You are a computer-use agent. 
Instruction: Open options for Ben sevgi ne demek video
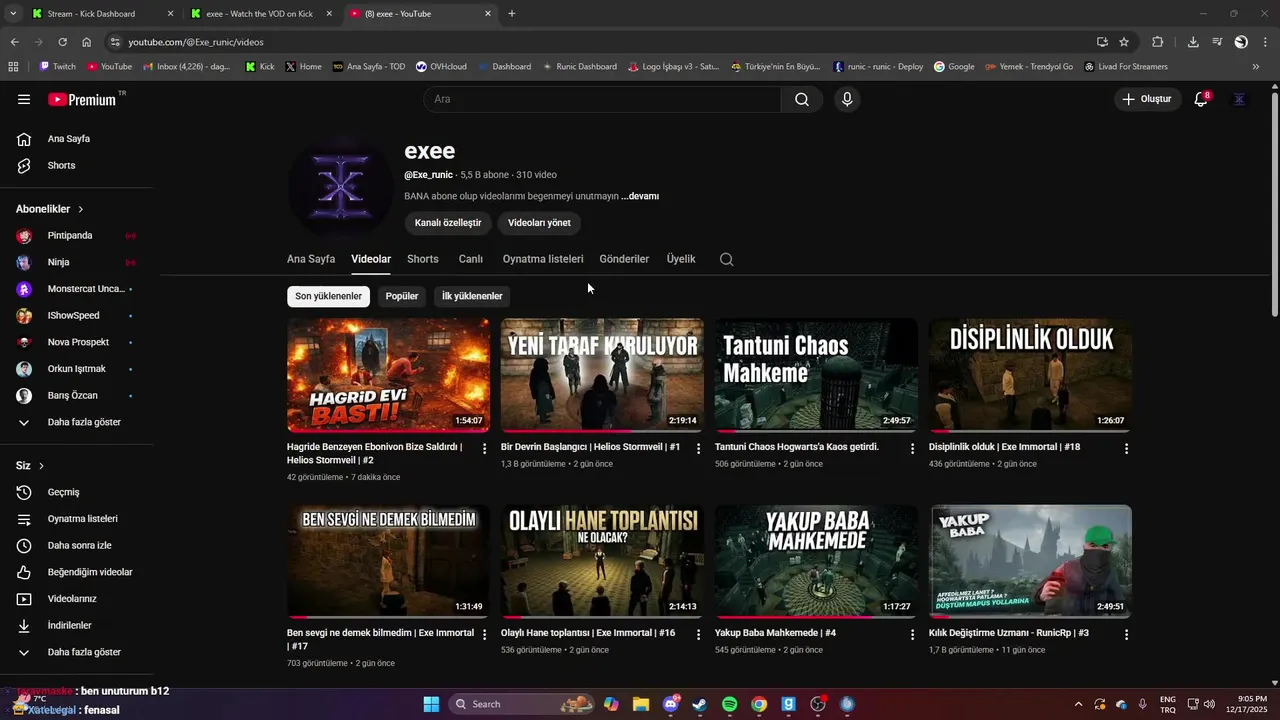(485, 635)
